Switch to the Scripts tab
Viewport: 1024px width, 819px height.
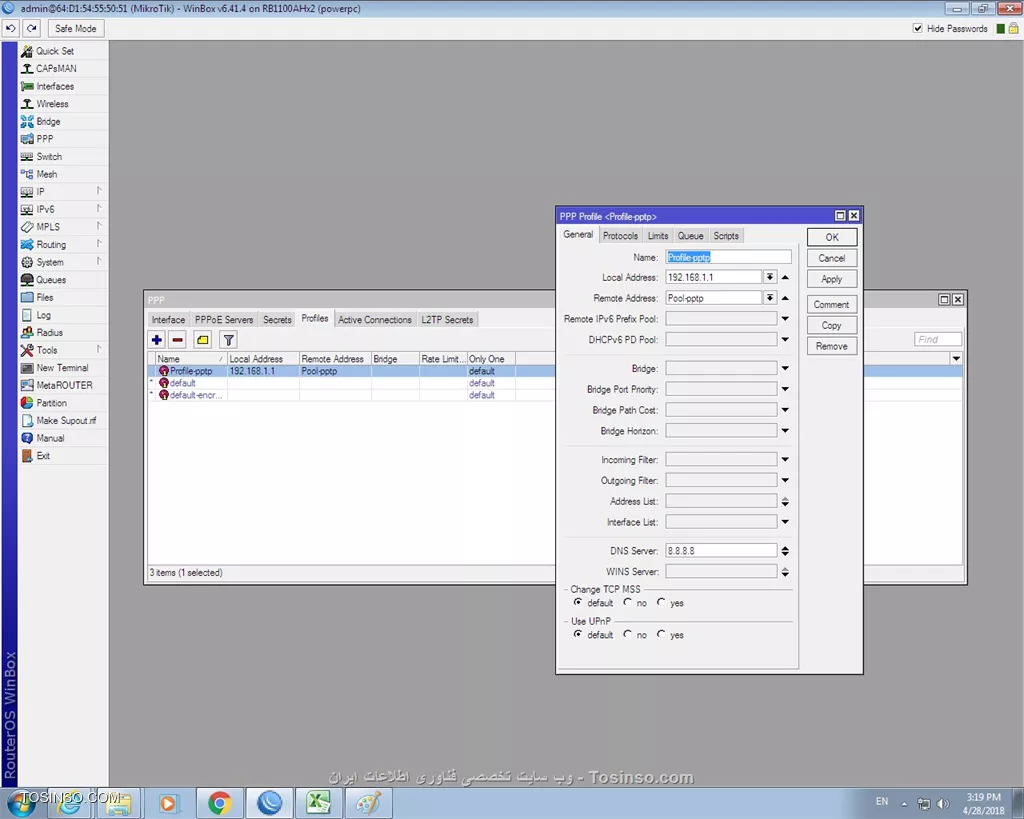click(x=726, y=236)
